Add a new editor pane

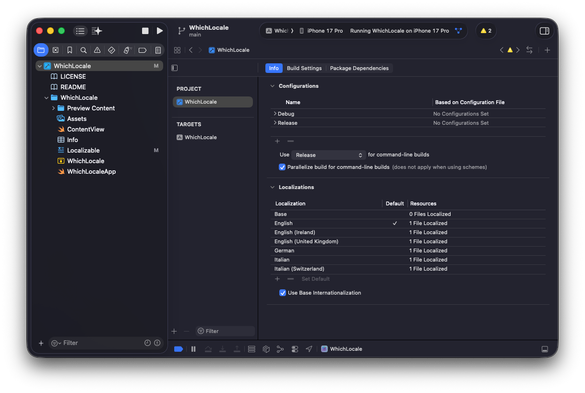[547, 50]
